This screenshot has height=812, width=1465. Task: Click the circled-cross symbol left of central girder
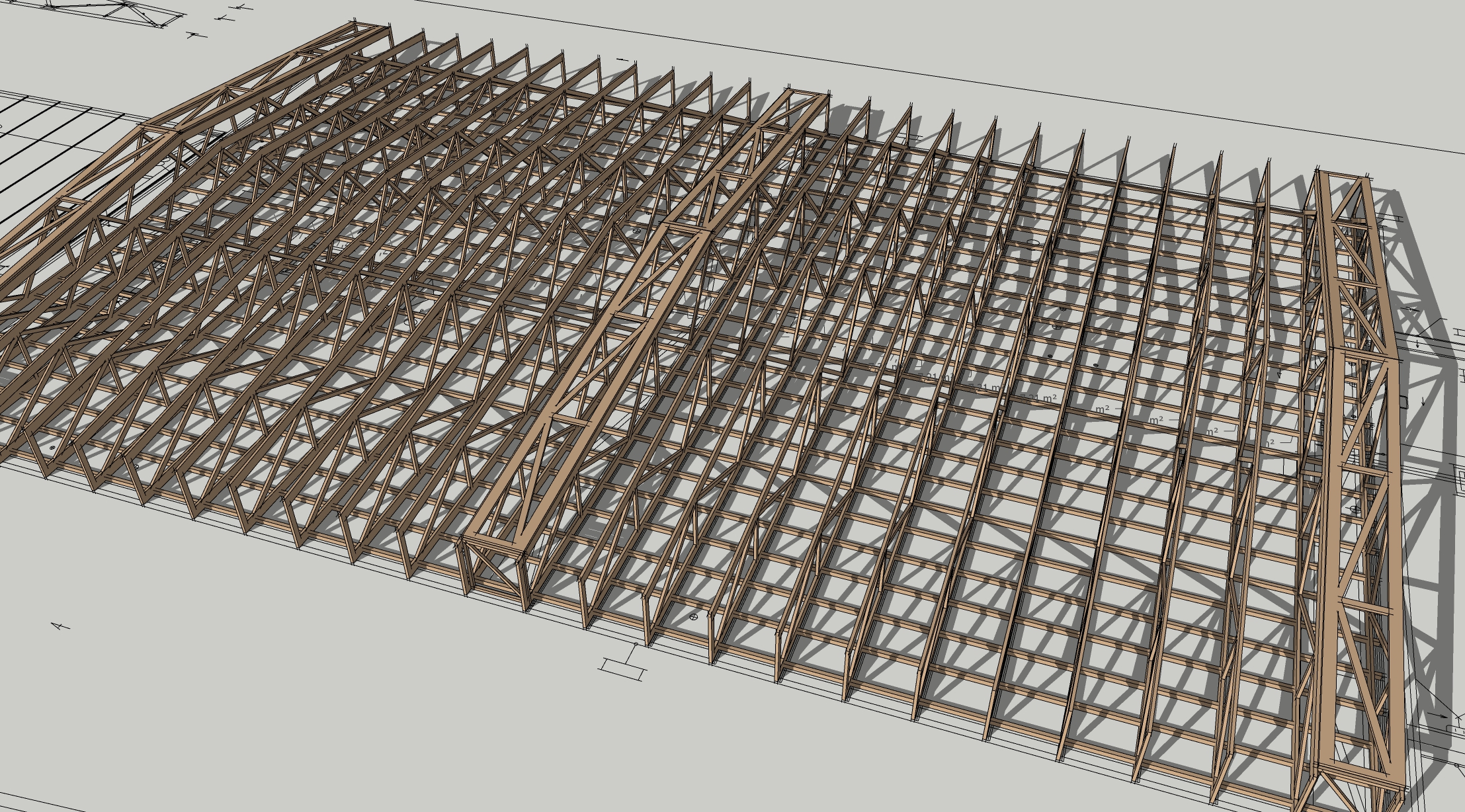tap(636, 231)
